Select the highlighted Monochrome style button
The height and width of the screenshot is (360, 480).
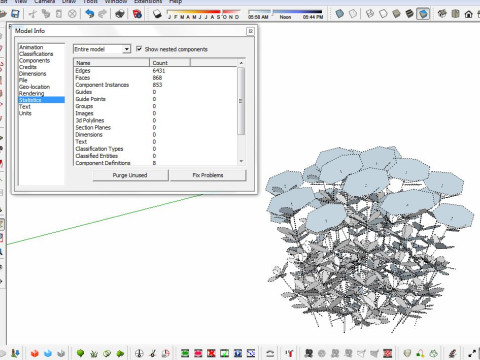point(423,14)
